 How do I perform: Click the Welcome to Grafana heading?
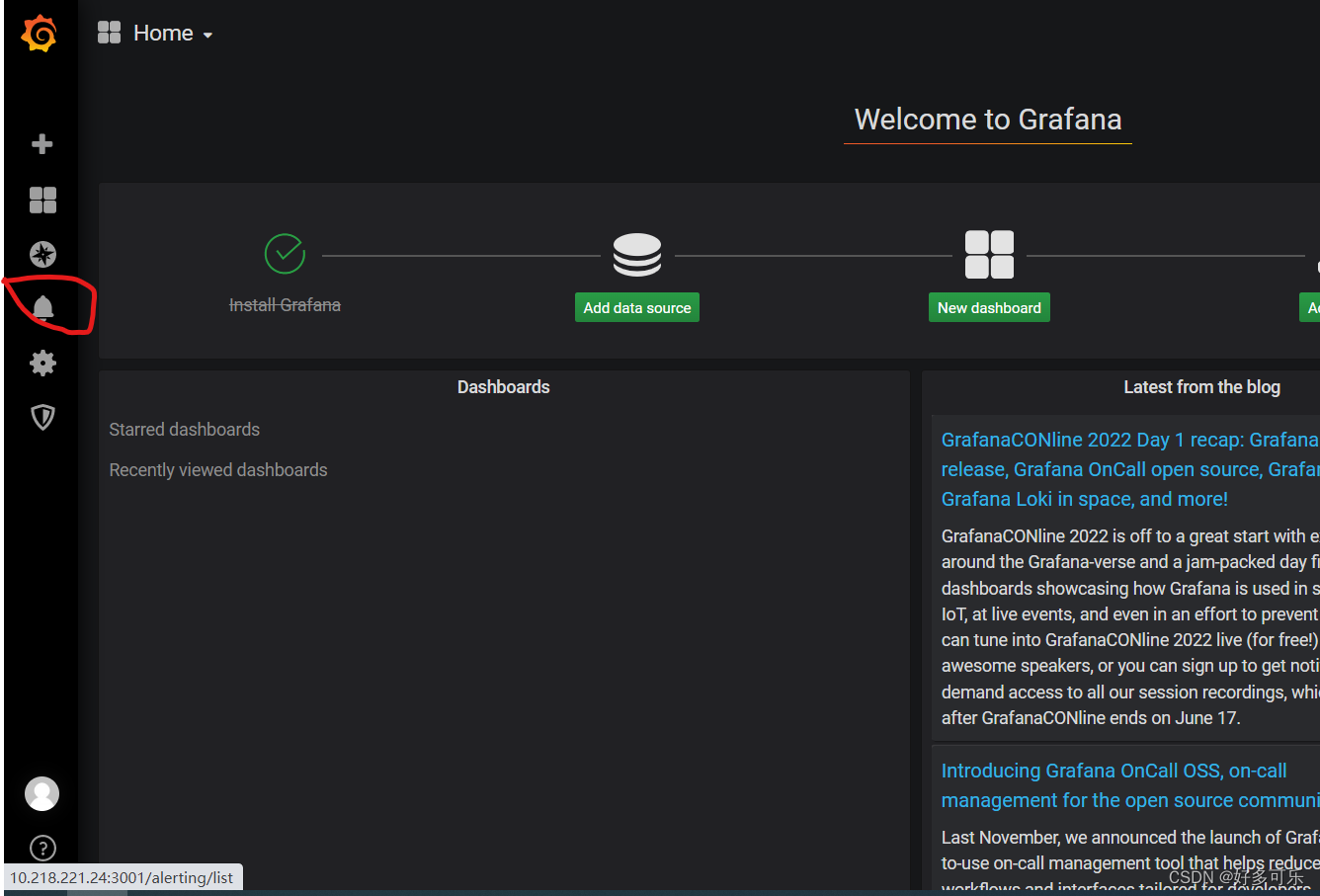[987, 120]
